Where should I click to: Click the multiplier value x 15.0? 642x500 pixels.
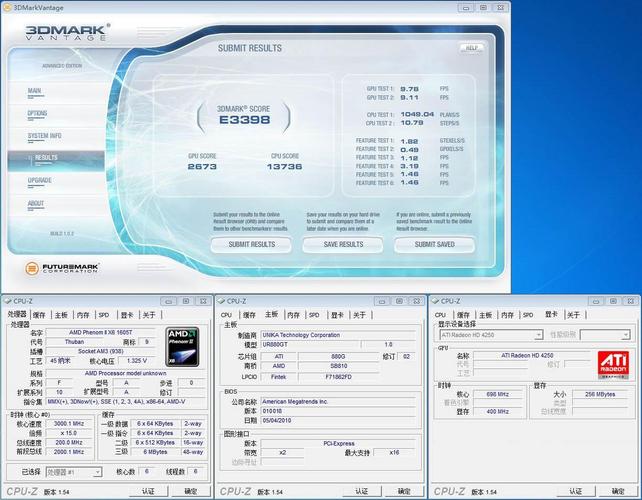tap(69, 433)
